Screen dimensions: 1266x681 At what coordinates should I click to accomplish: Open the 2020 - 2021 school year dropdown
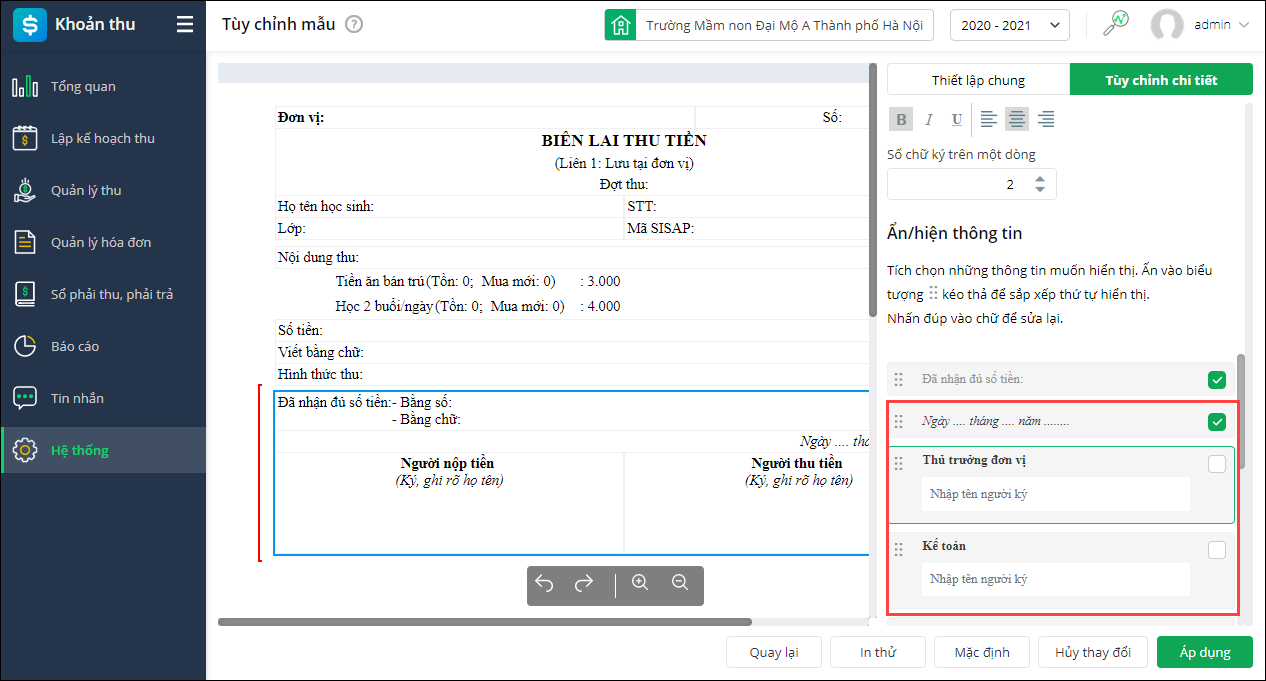coord(1009,25)
